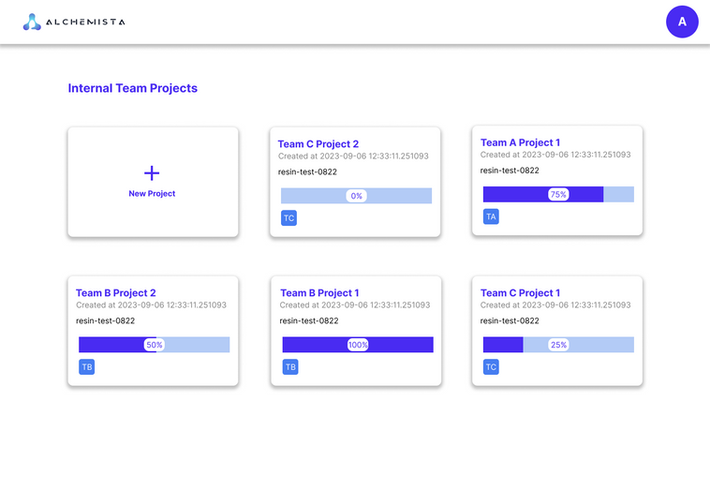Click the New Project label

point(152,194)
